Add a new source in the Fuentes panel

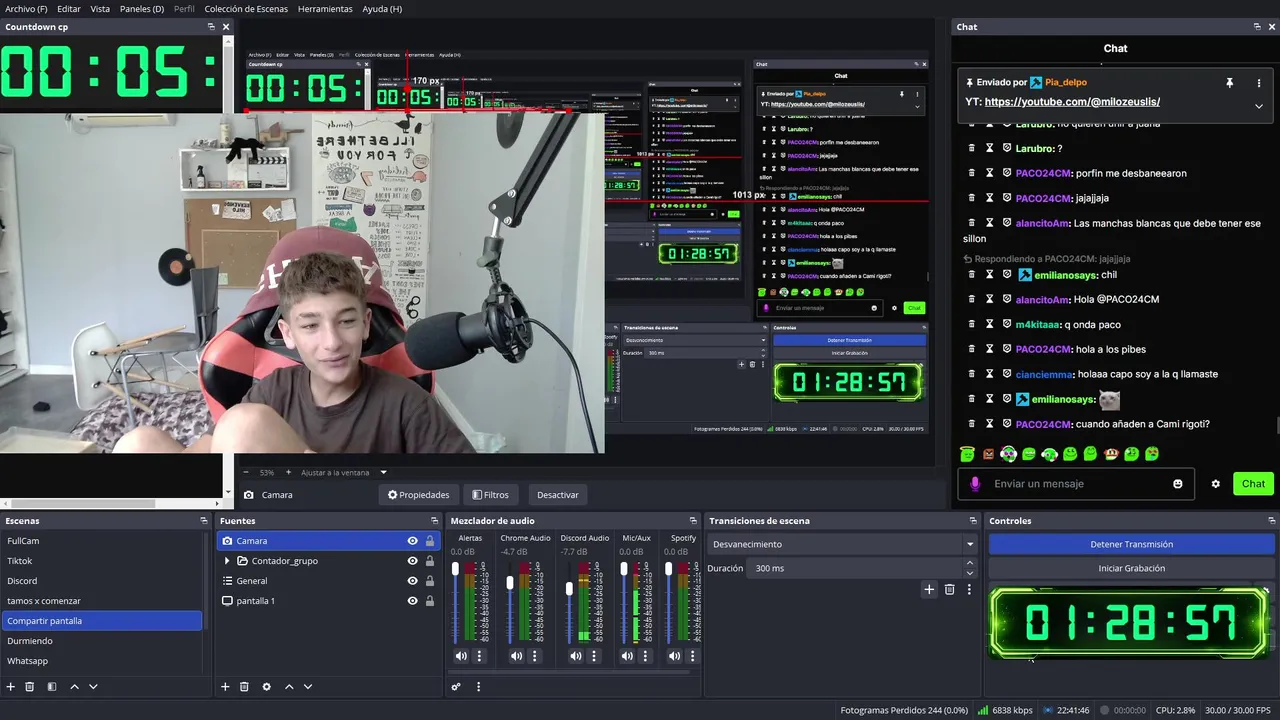click(225, 687)
